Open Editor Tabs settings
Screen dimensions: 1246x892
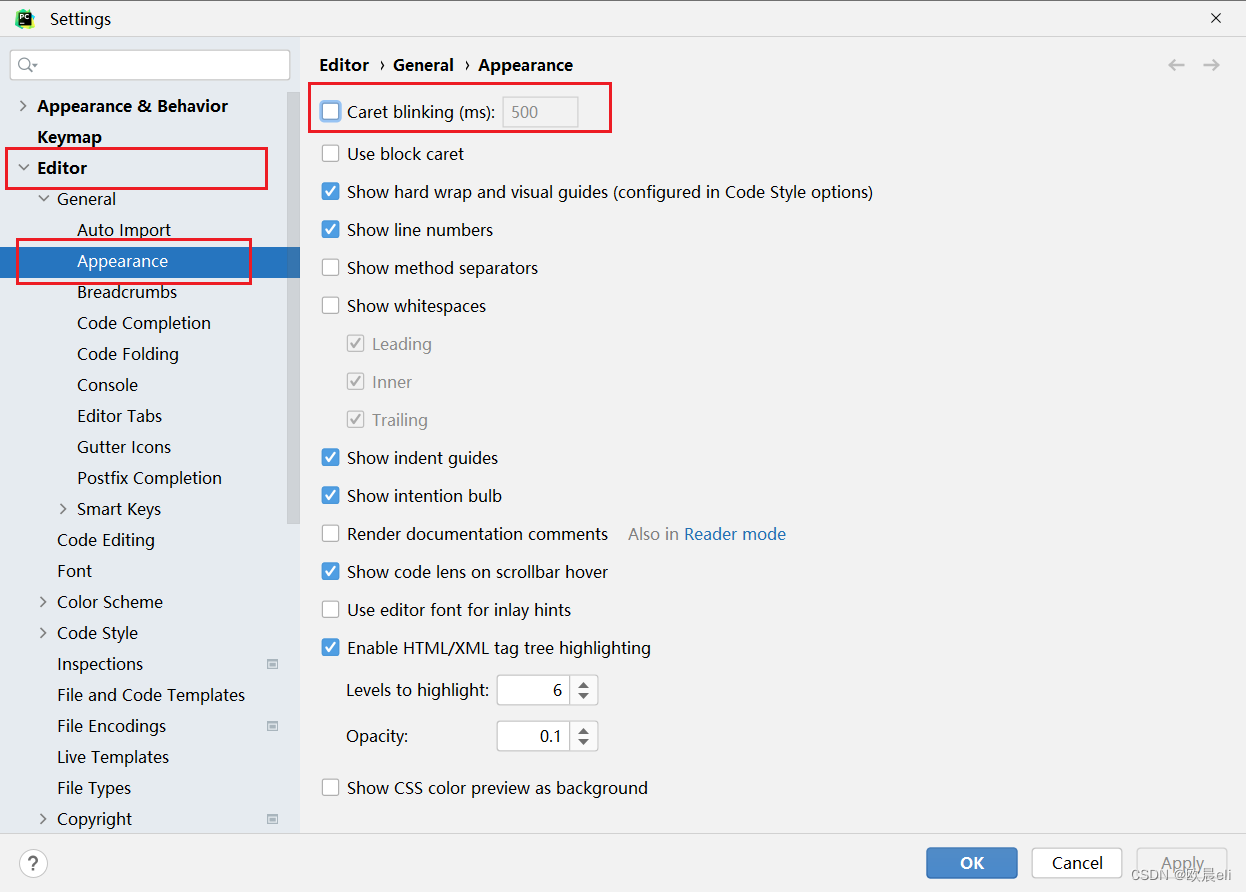(x=119, y=416)
